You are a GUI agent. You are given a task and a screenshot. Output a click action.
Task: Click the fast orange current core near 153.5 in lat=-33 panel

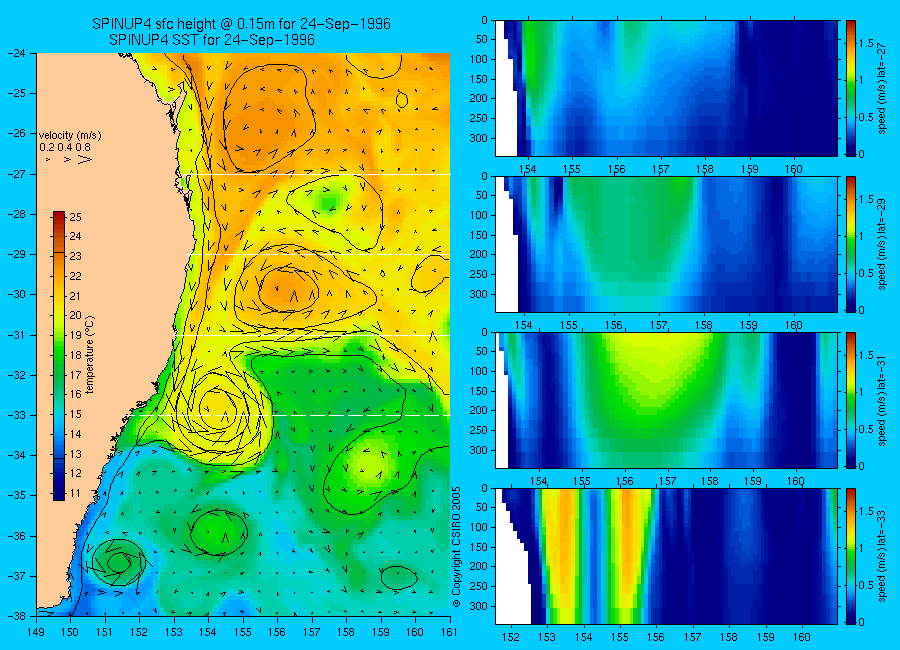[x=565, y=551]
